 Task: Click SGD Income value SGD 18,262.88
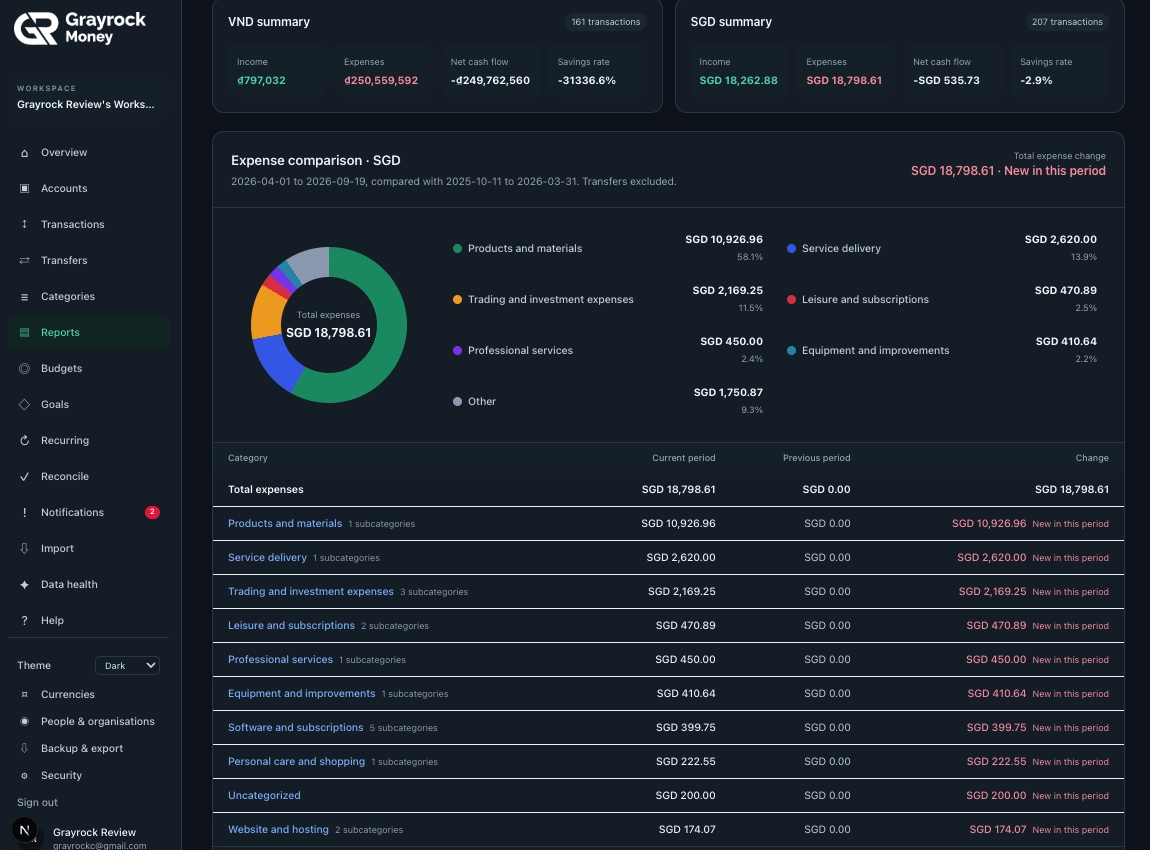pos(738,80)
